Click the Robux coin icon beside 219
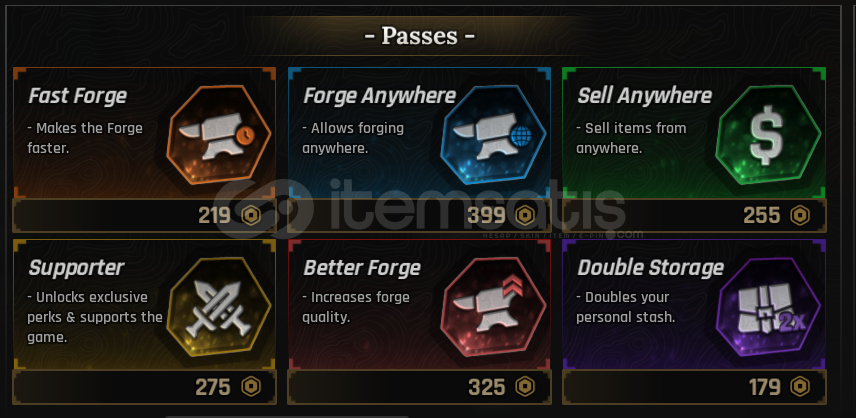 pyautogui.click(x=249, y=215)
